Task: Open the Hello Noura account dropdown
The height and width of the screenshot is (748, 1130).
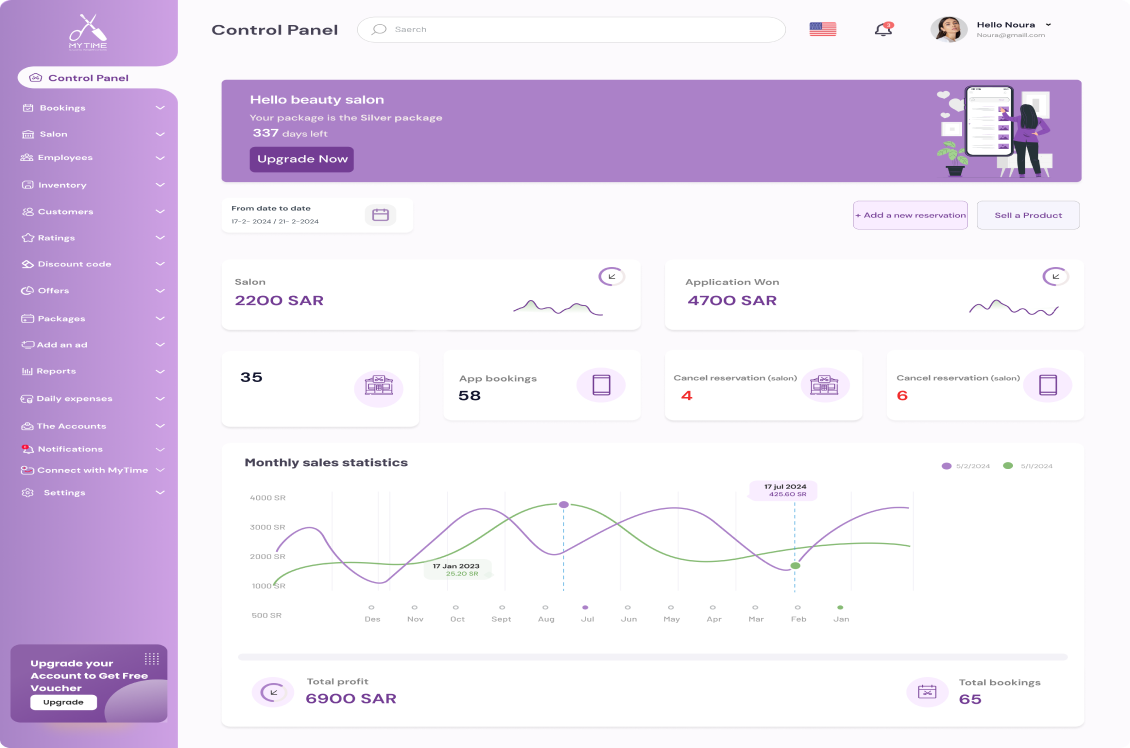Action: click(x=1048, y=25)
